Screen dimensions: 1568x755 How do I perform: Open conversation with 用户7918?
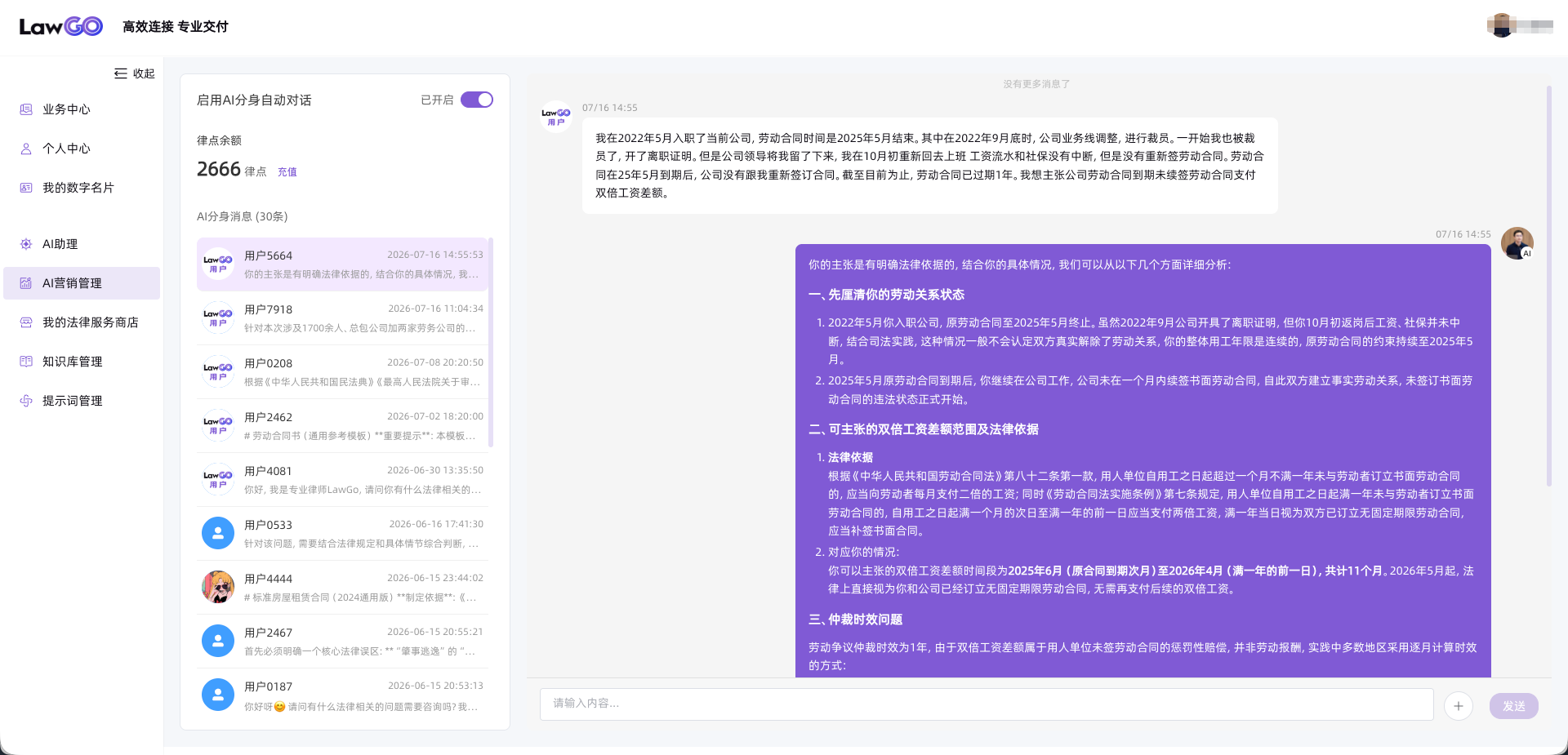(342, 318)
